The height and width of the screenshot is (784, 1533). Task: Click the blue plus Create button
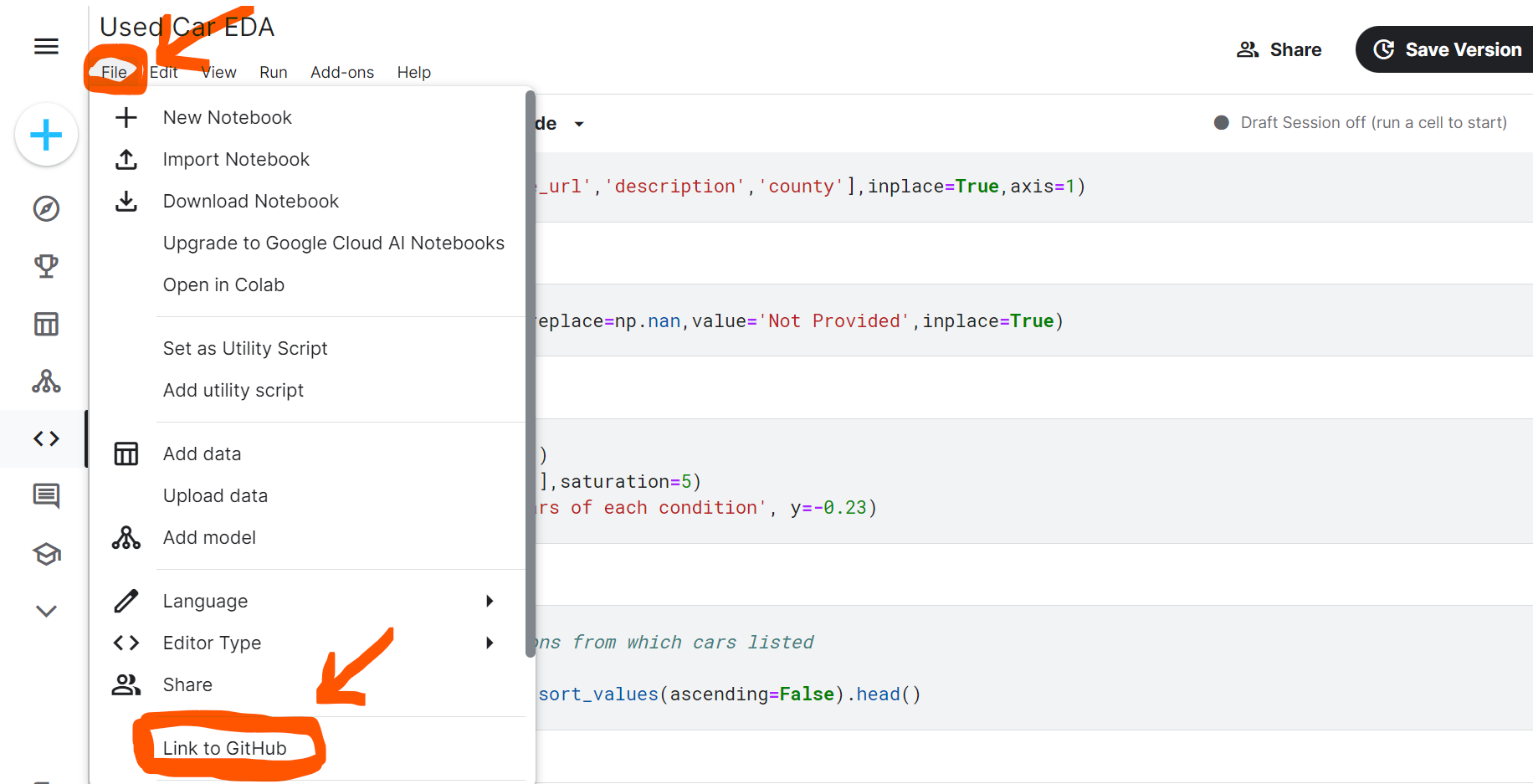coord(46,135)
